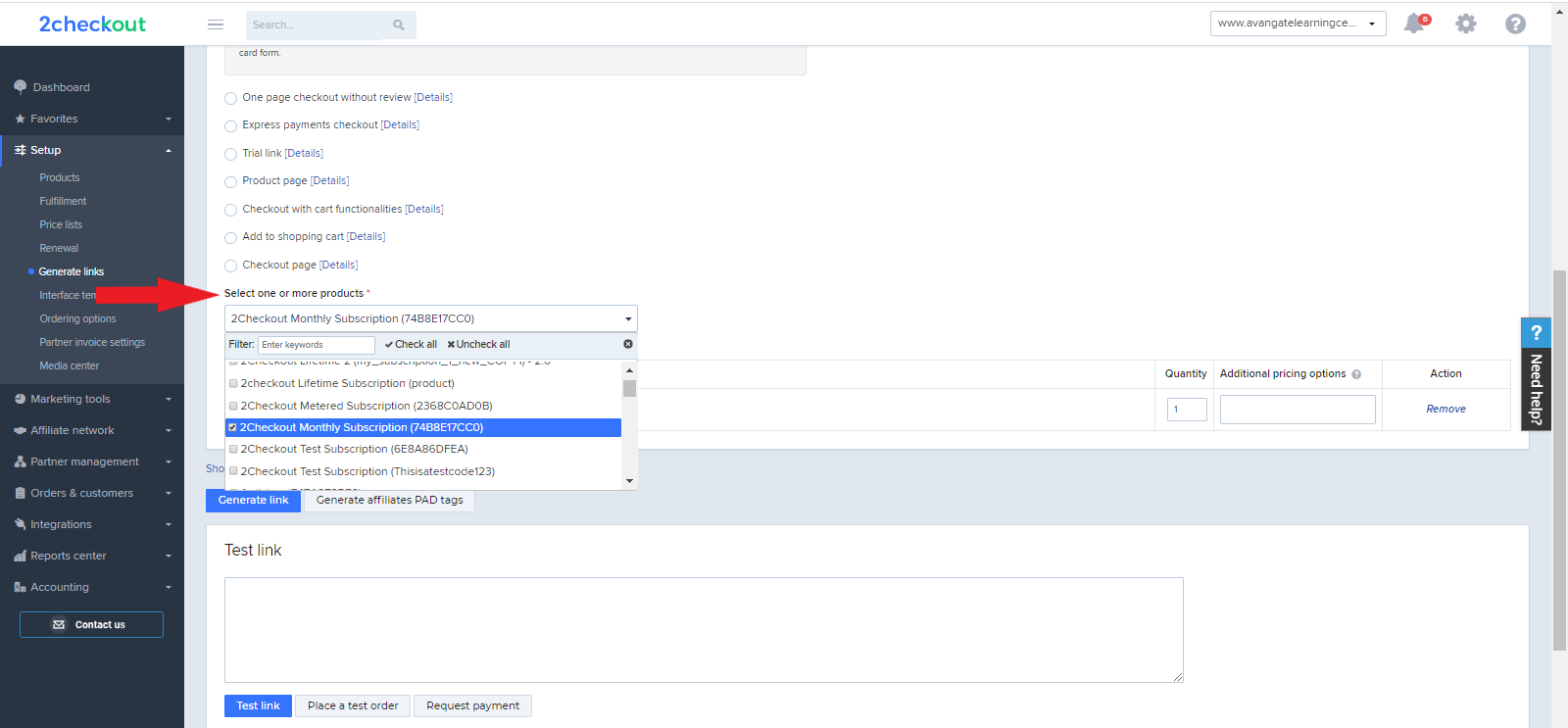
Task: Select Trial link radio option
Action: coord(231,154)
